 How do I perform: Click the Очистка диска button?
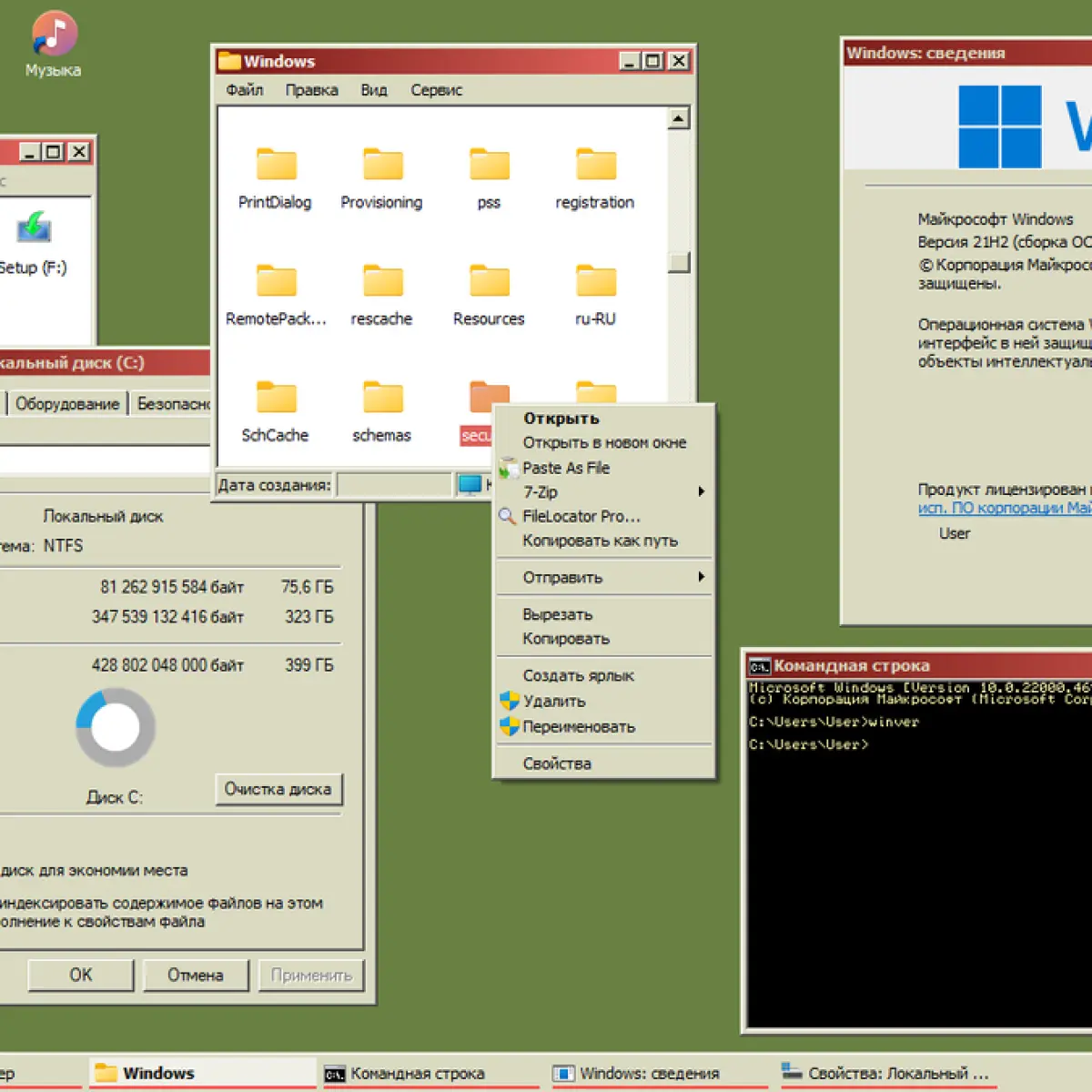(x=278, y=789)
